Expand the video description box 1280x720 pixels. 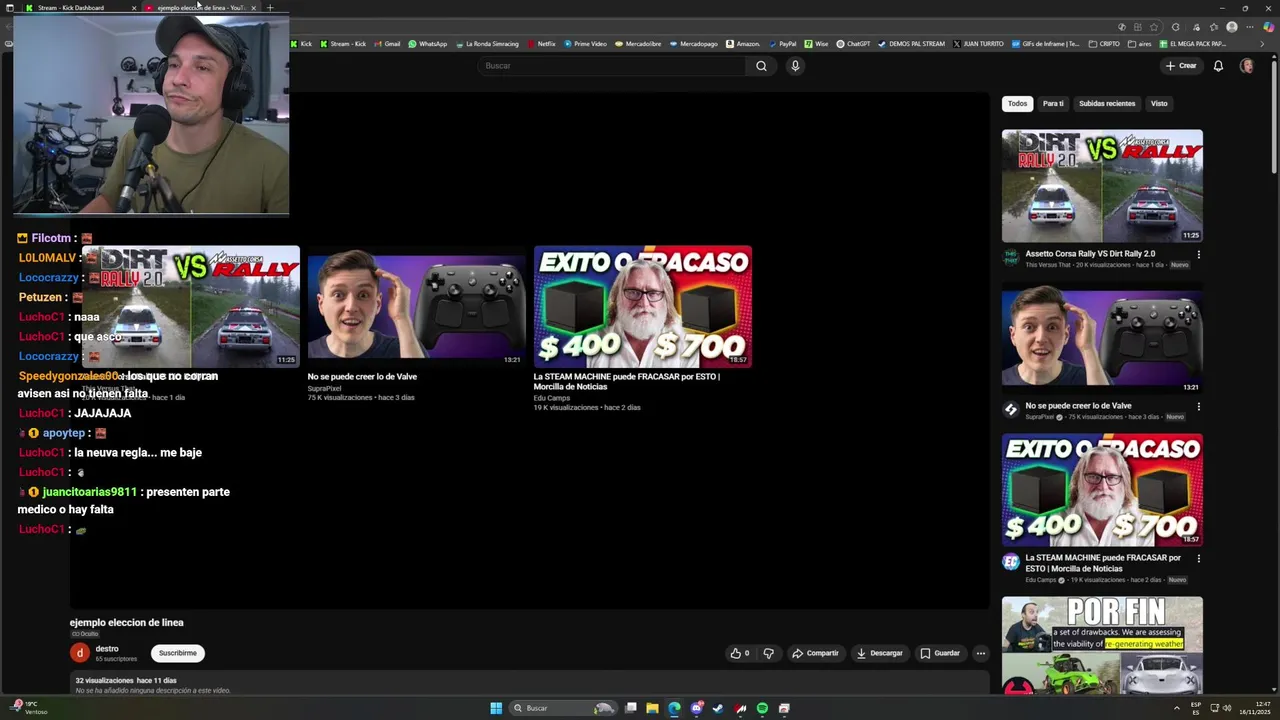click(x=529, y=685)
